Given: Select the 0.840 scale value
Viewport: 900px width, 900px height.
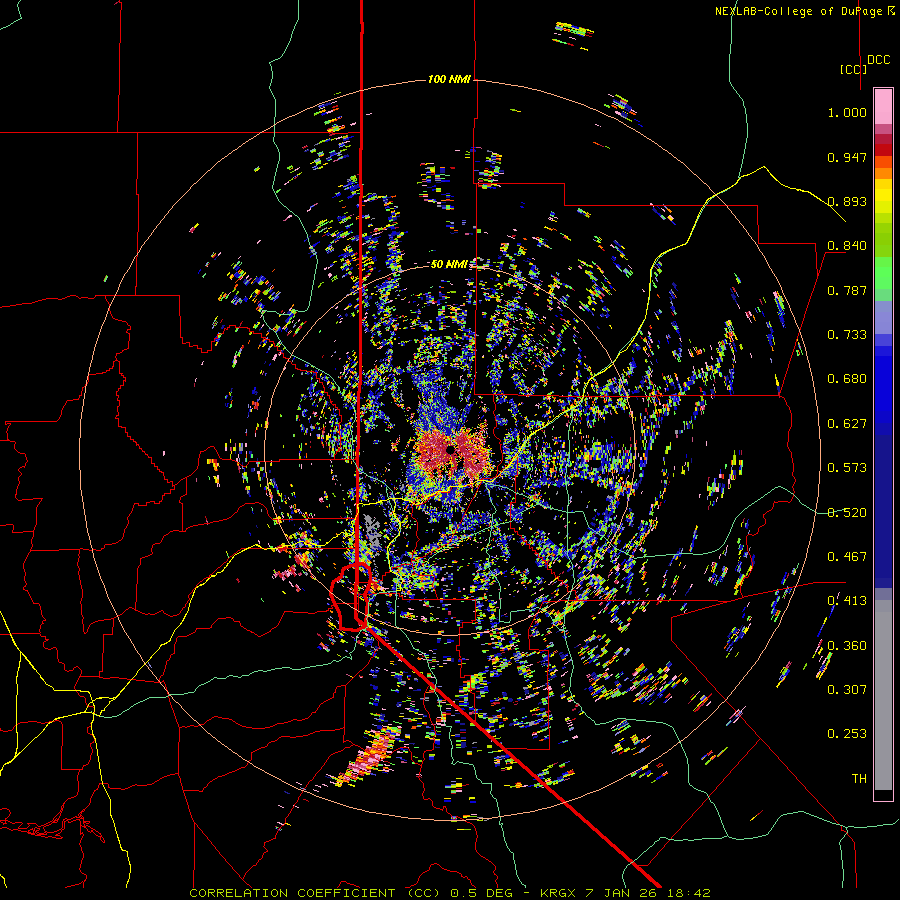Looking at the screenshot, I should (847, 246).
